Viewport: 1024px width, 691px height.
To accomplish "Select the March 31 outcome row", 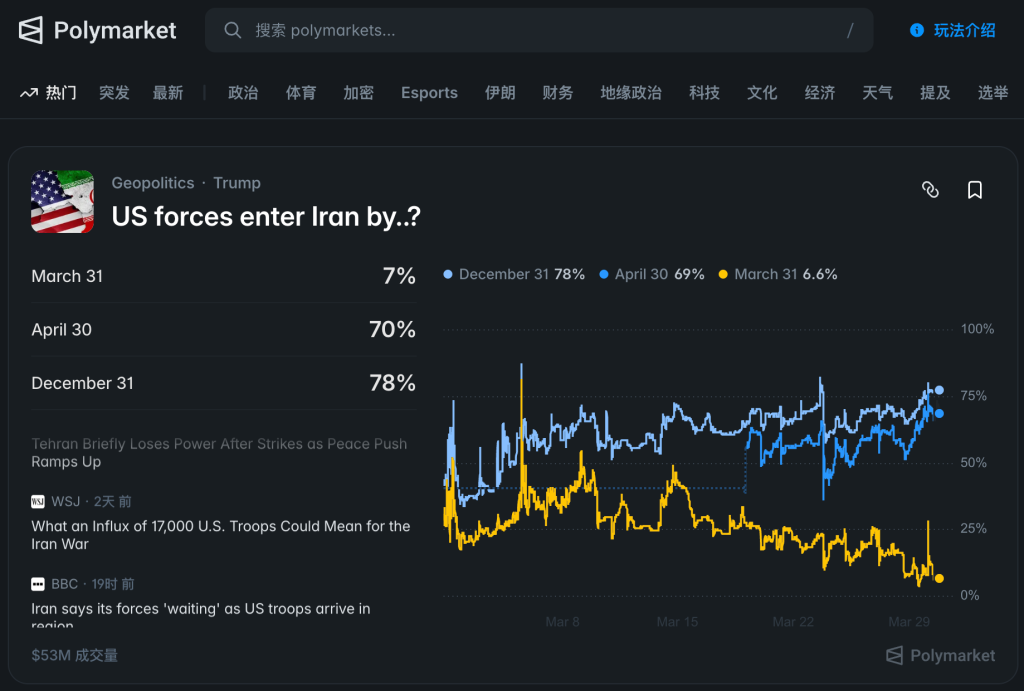I will (223, 276).
